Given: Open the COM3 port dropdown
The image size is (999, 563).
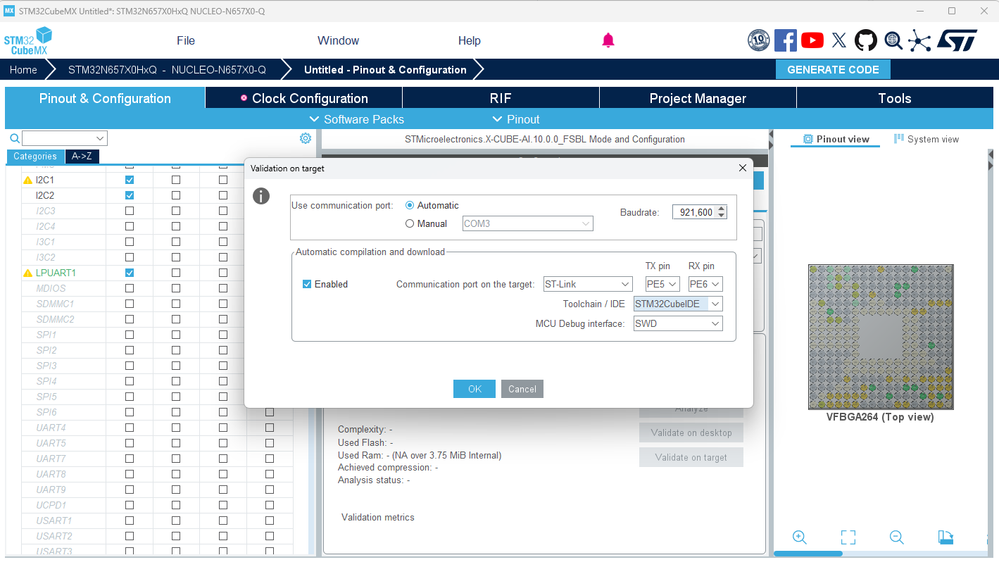Looking at the screenshot, I should pyautogui.click(x=528, y=224).
